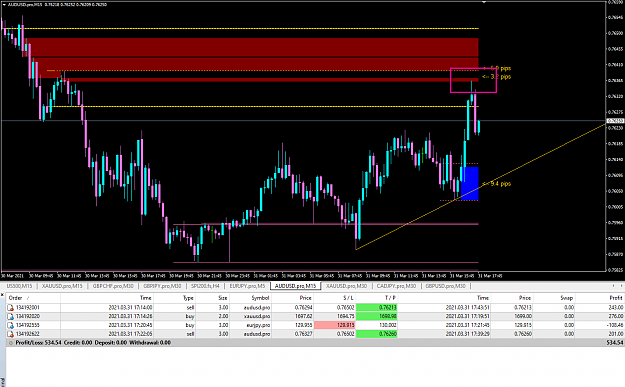The height and width of the screenshot is (387, 625).
Task: Click the green T/P cell 1699.00 for xauusd.pro
Action: pyautogui.click(x=377, y=316)
